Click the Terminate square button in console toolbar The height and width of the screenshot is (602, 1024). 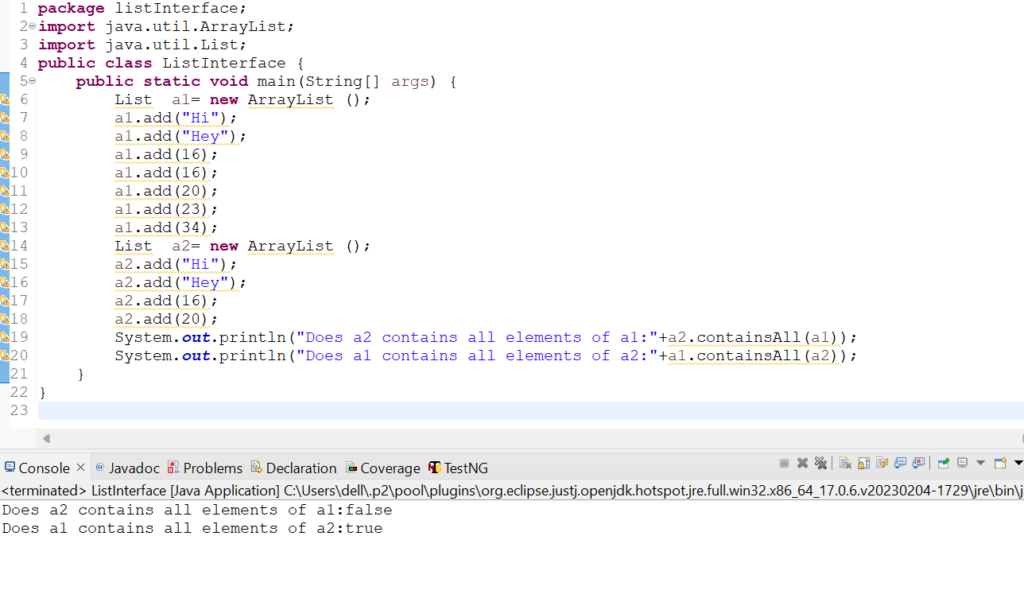(x=784, y=464)
